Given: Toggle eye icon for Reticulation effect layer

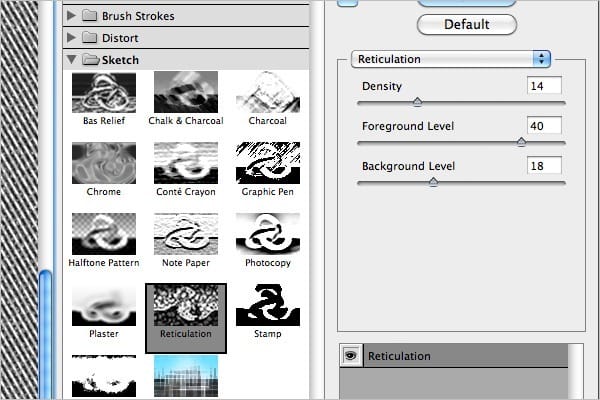Looking at the screenshot, I should tap(351, 355).
